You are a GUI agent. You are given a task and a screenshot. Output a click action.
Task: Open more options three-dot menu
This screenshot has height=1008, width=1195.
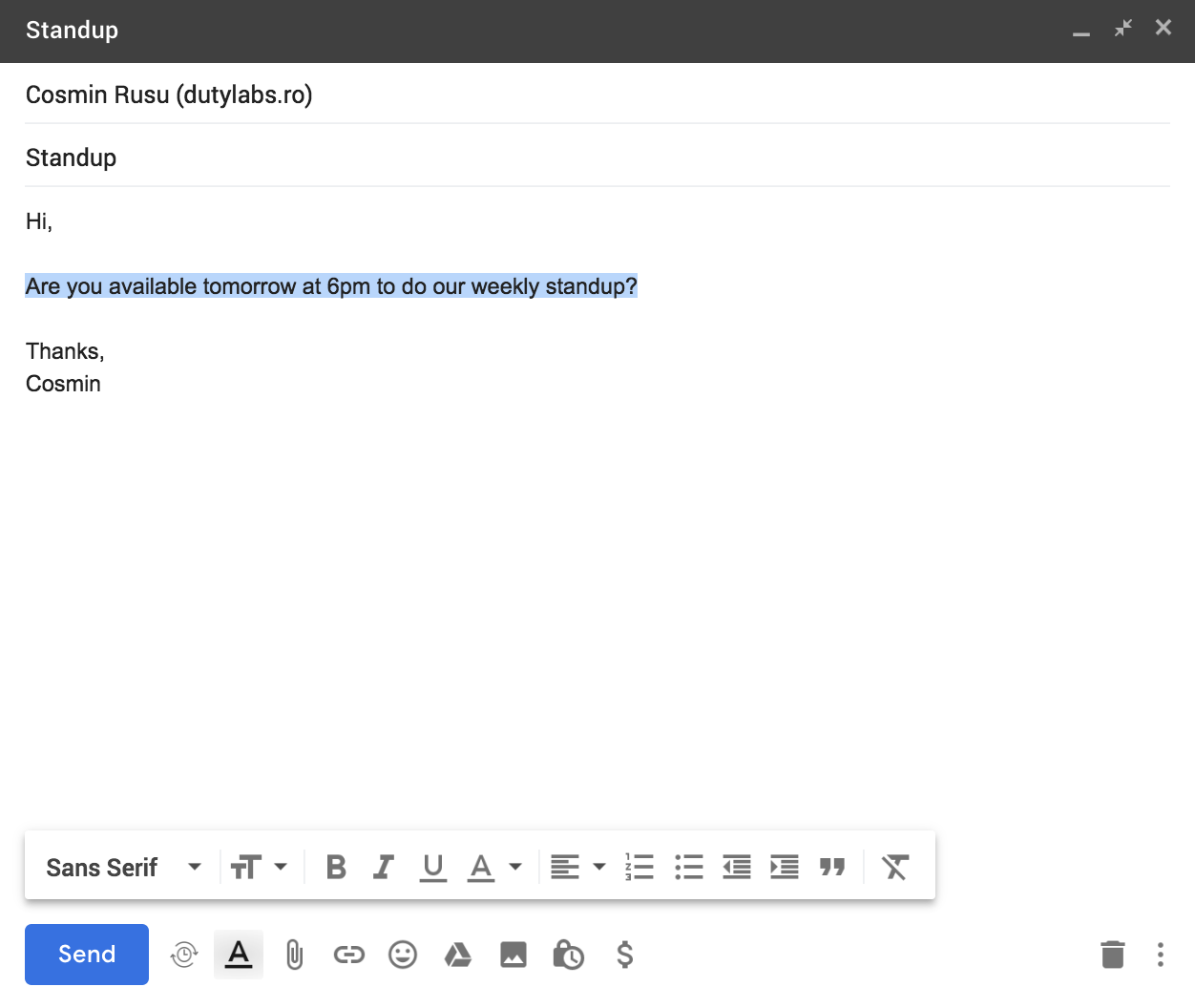pos(1161,954)
